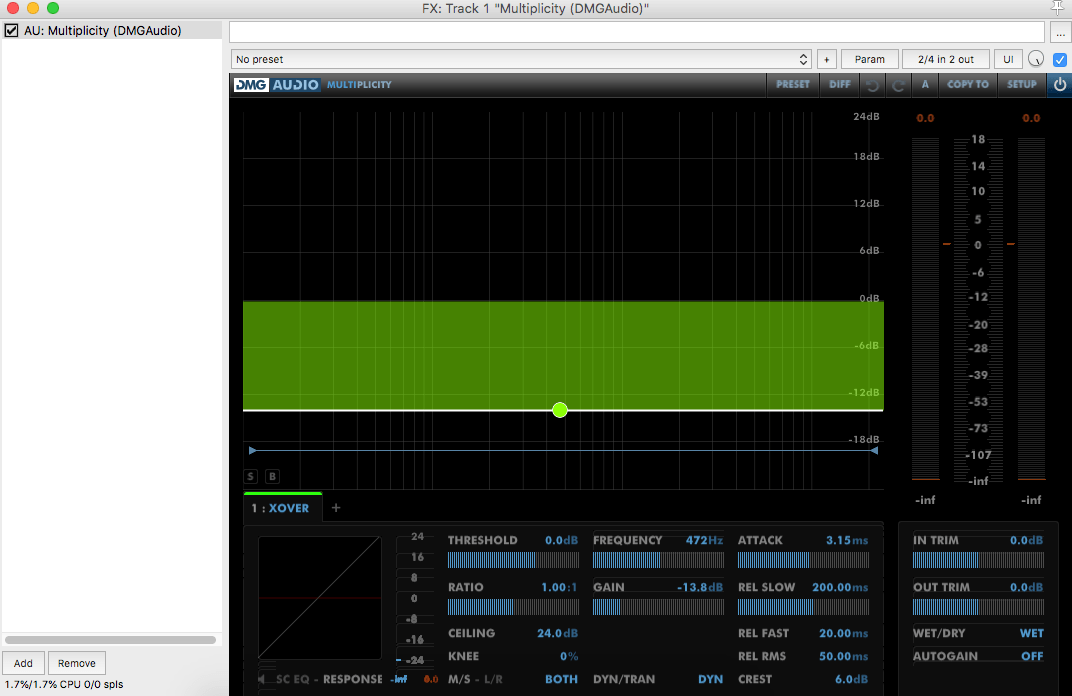Click the plugin power bypass icon
Screen dimensions: 1072x696
coord(1060,85)
